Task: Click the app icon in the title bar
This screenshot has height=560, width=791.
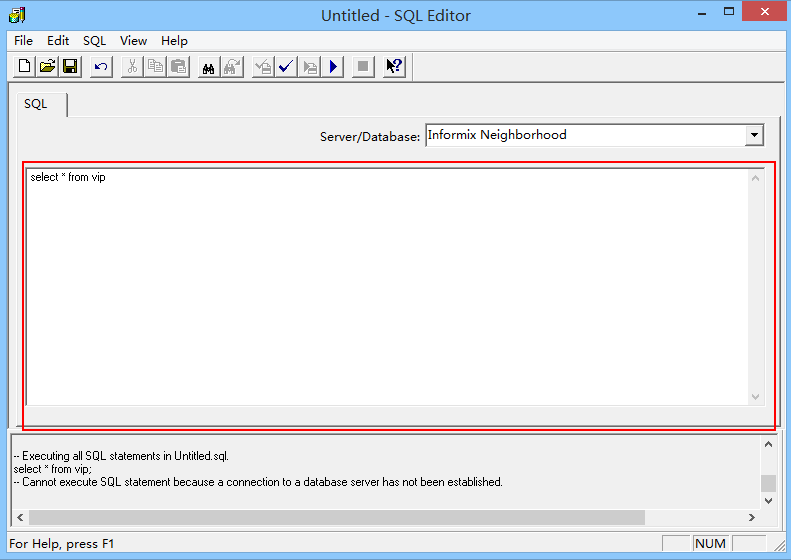Action: [17, 15]
